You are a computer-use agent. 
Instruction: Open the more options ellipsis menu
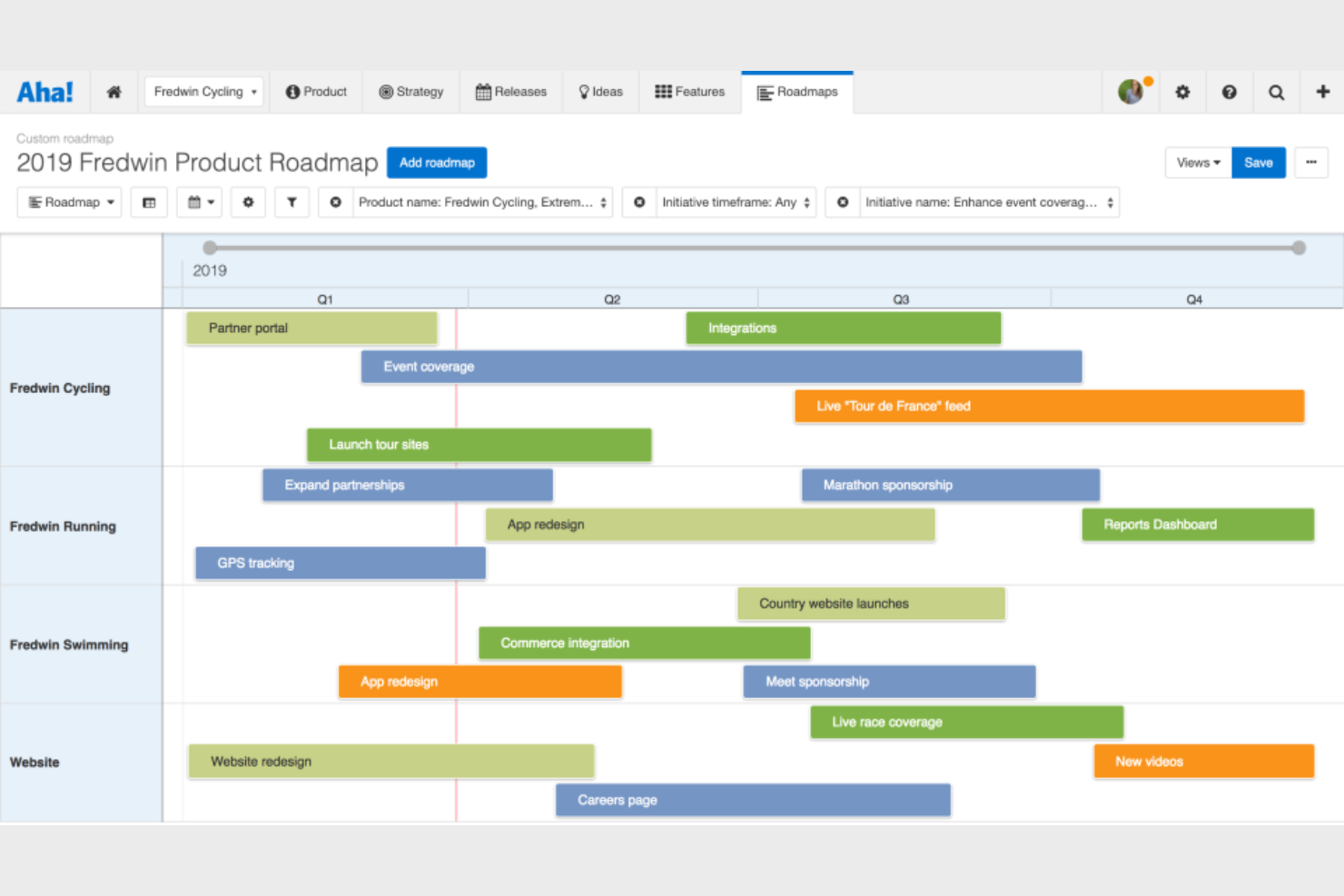(1311, 162)
